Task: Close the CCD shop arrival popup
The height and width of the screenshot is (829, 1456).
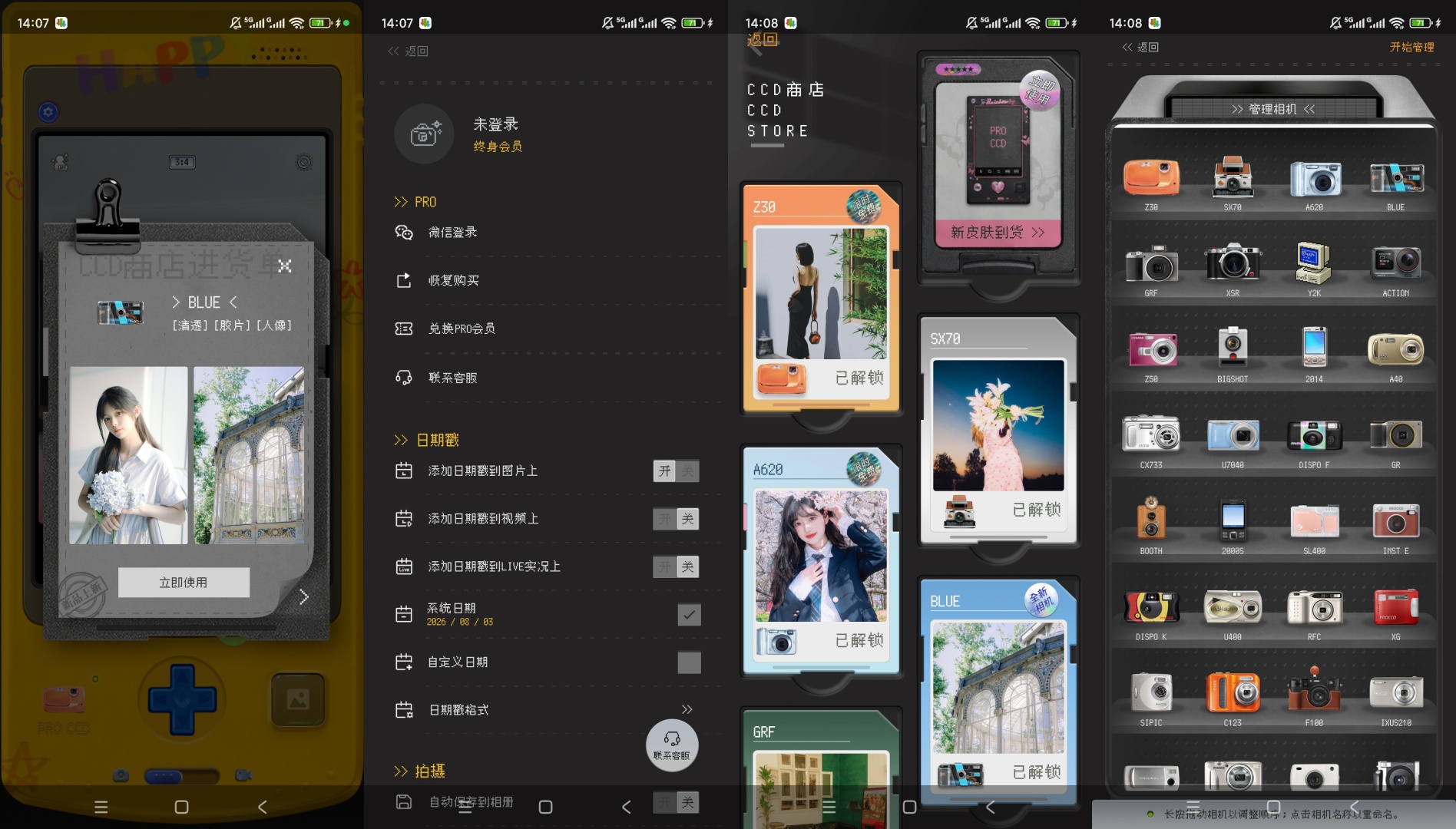Action: pos(284,266)
